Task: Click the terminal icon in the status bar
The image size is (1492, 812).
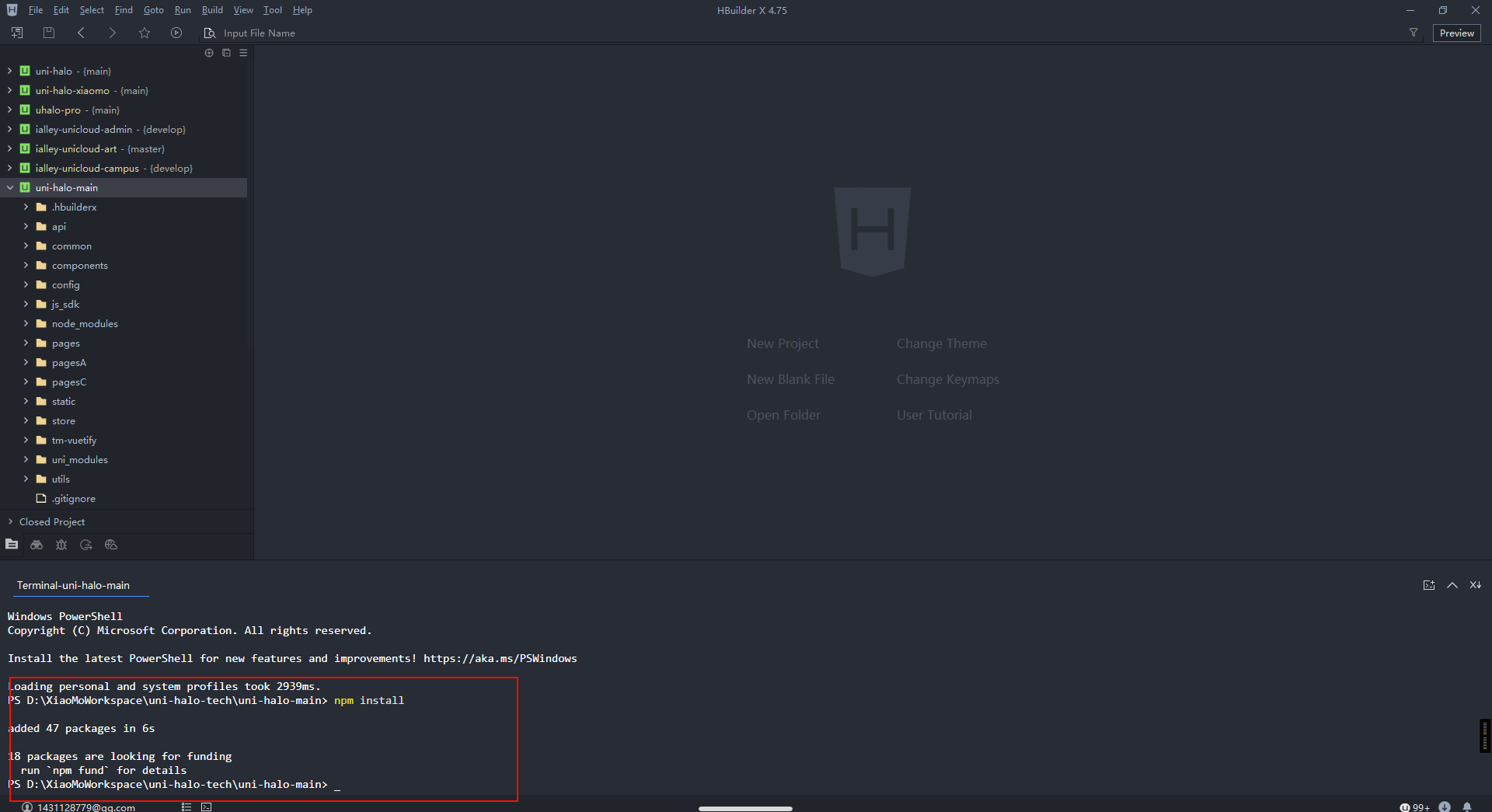Action: pos(207,807)
